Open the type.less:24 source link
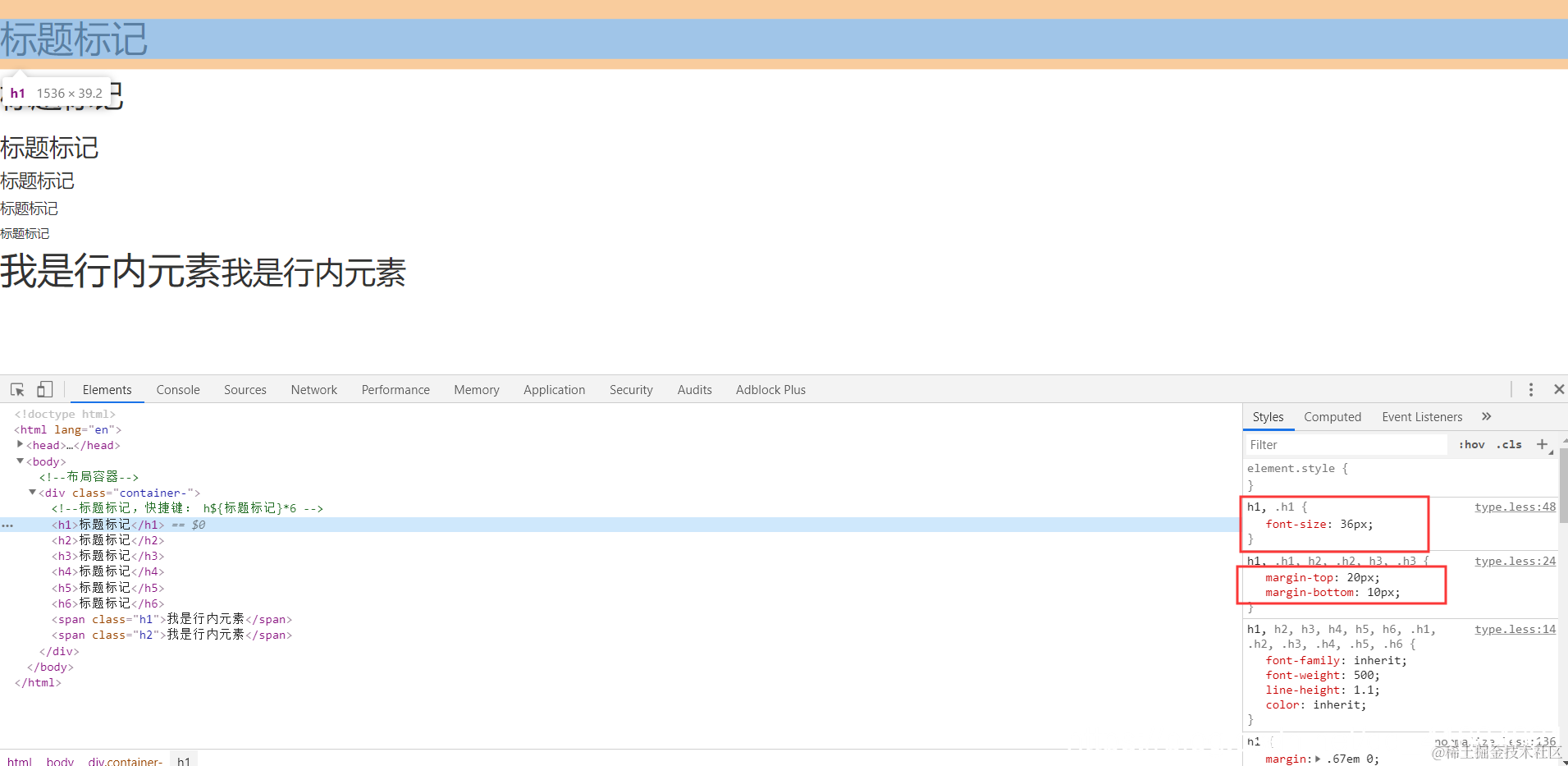 1515,562
